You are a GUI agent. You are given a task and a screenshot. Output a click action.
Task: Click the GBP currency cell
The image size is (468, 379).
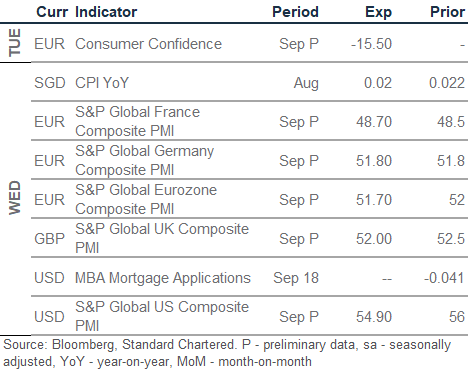point(49,239)
